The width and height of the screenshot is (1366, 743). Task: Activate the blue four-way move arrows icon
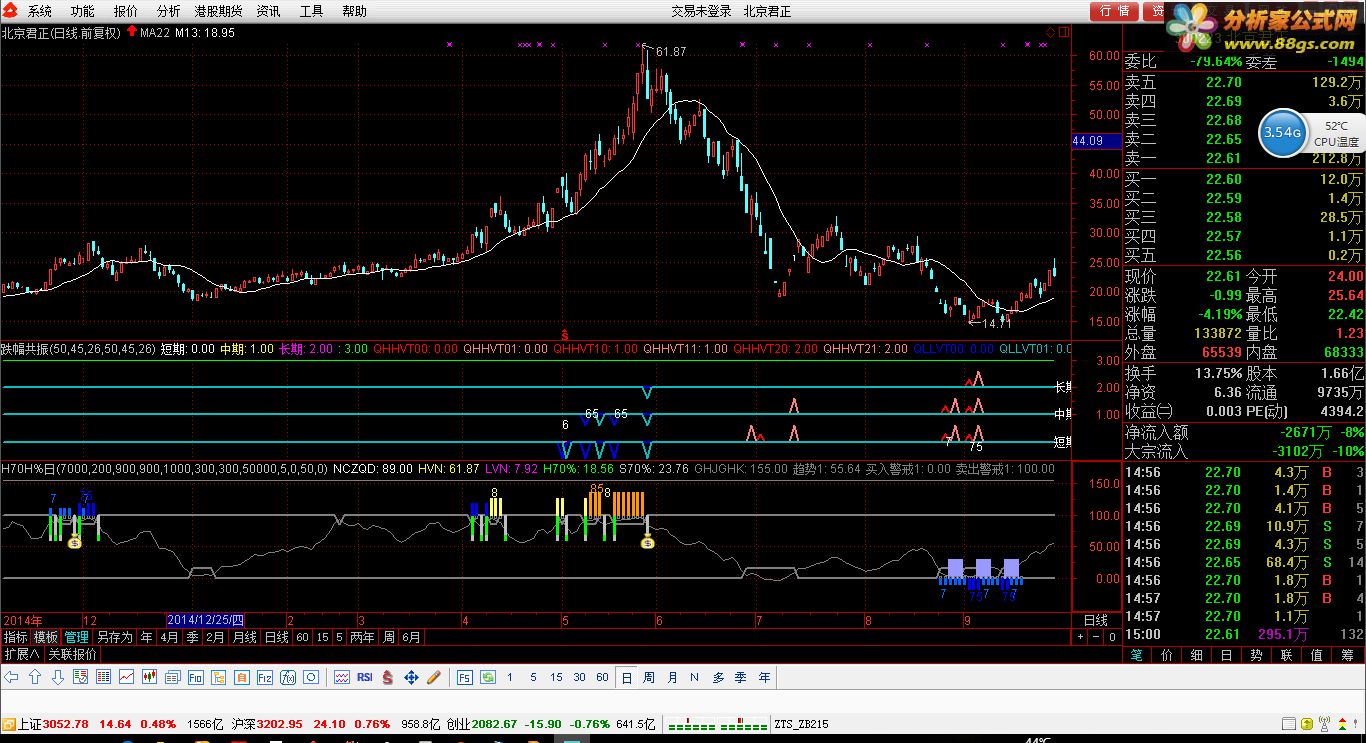click(411, 677)
